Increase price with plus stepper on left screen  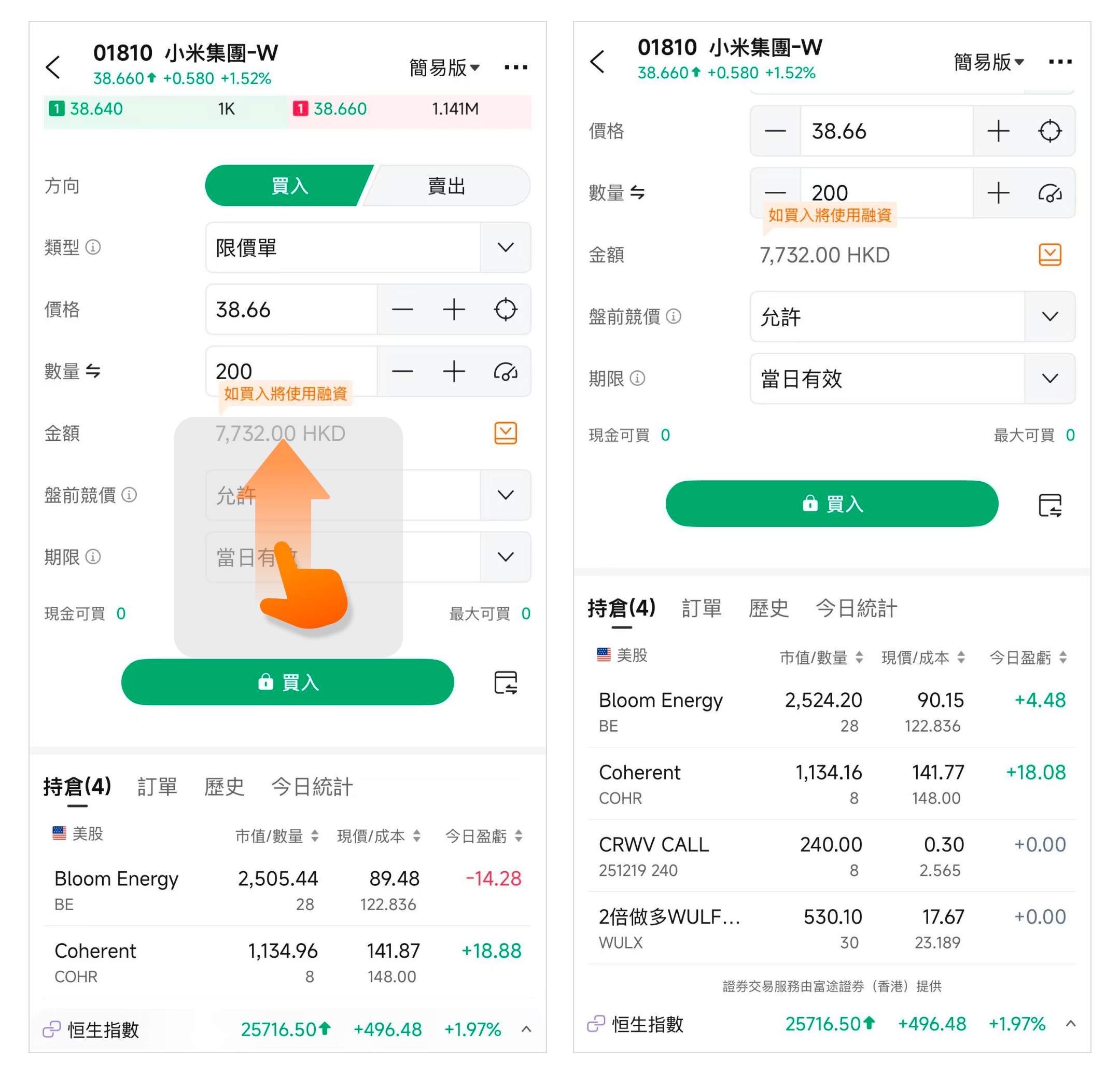(x=454, y=309)
